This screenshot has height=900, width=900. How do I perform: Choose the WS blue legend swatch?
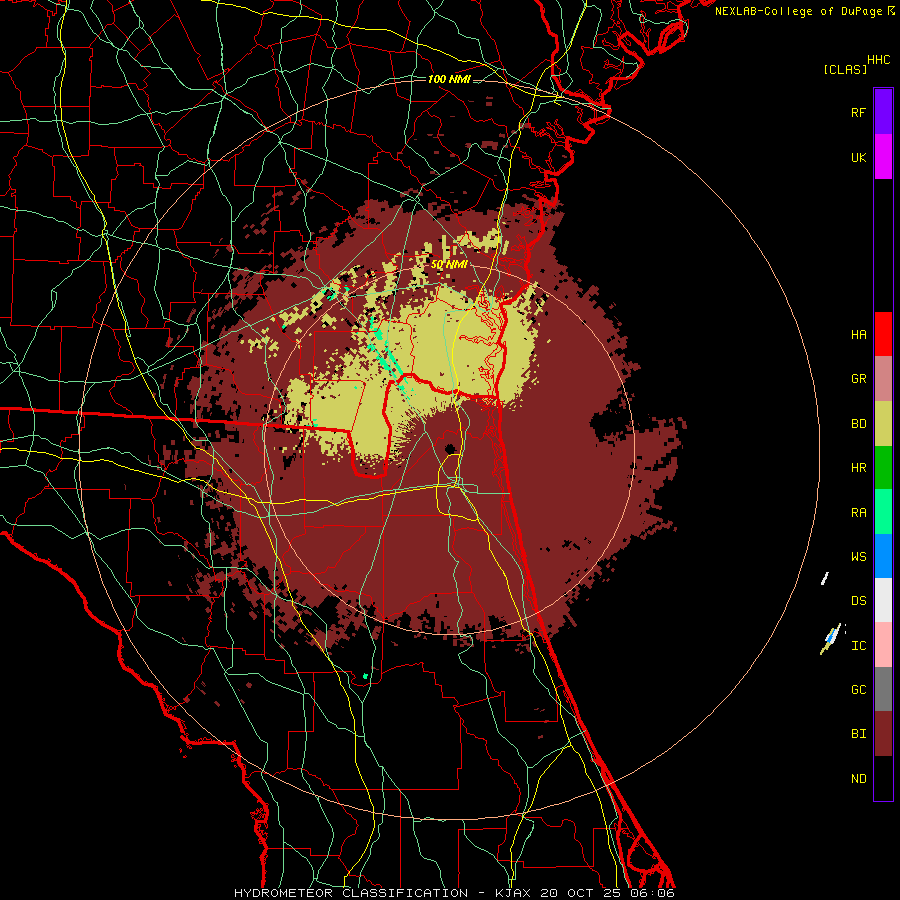(x=883, y=556)
